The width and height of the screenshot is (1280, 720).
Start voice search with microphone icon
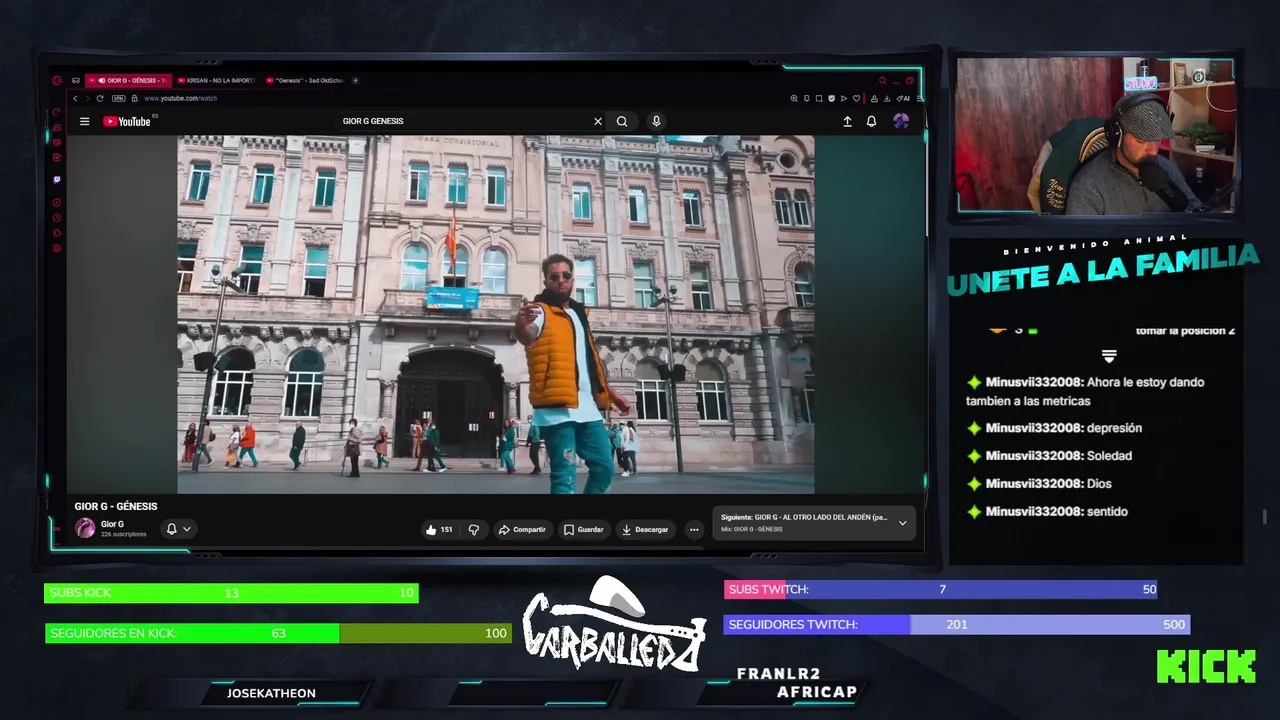coord(656,121)
